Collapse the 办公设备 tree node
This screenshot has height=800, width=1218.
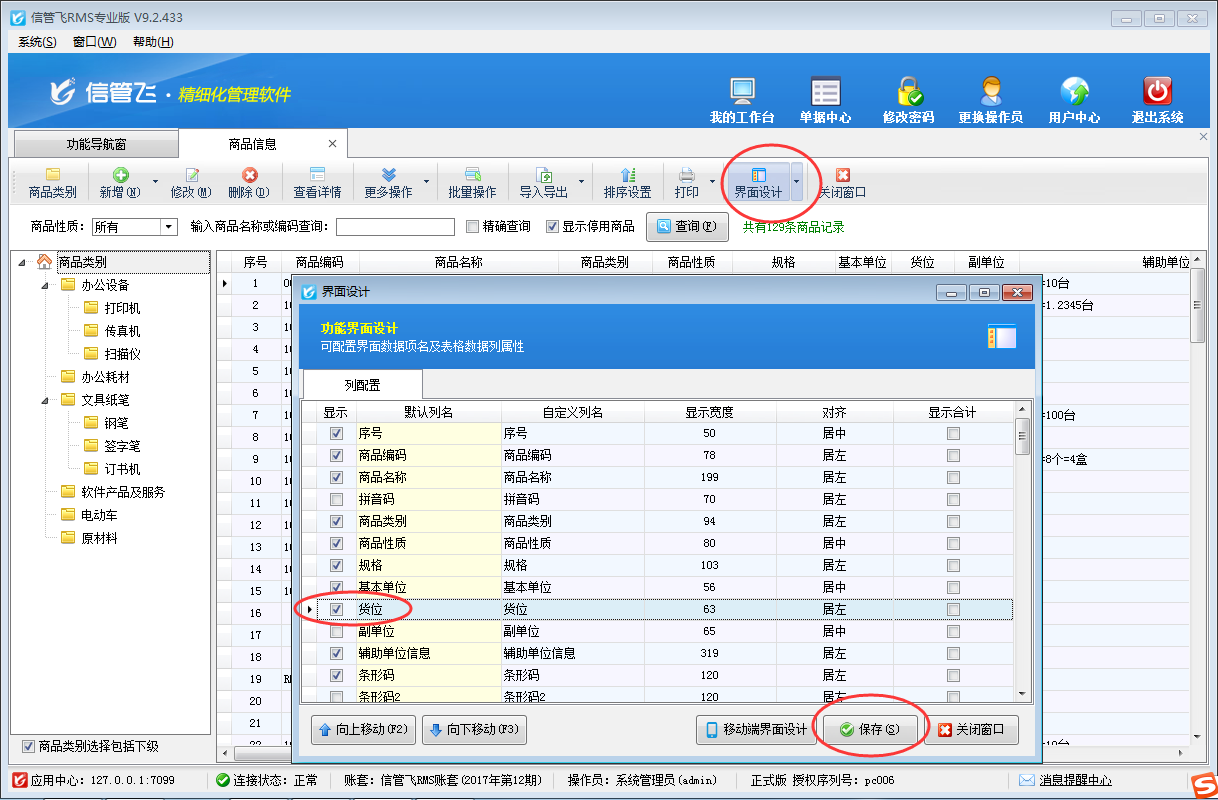click(45, 285)
